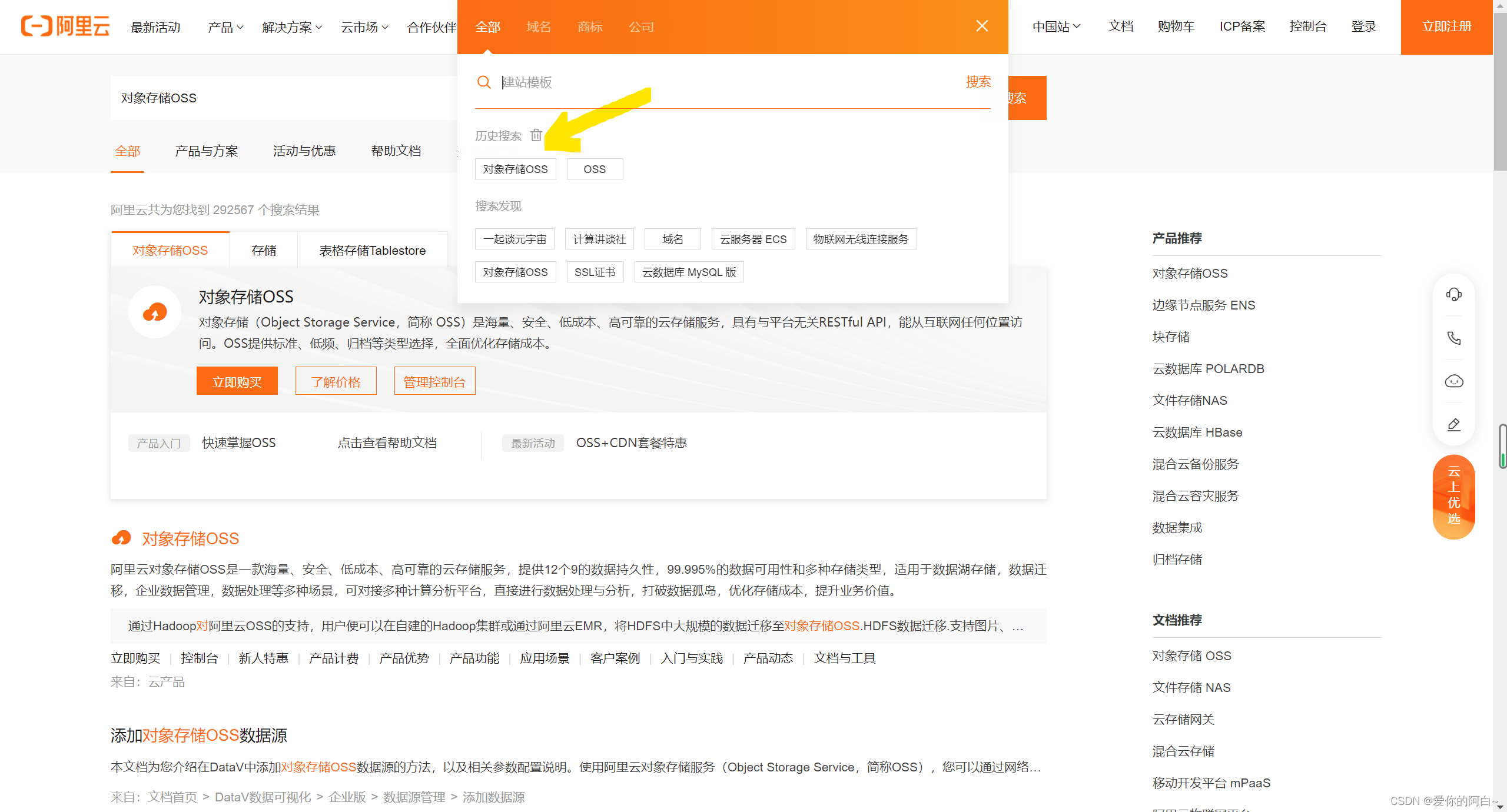Select the 对象存储OSS product card tab
The image size is (1507, 812).
click(x=170, y=250)
